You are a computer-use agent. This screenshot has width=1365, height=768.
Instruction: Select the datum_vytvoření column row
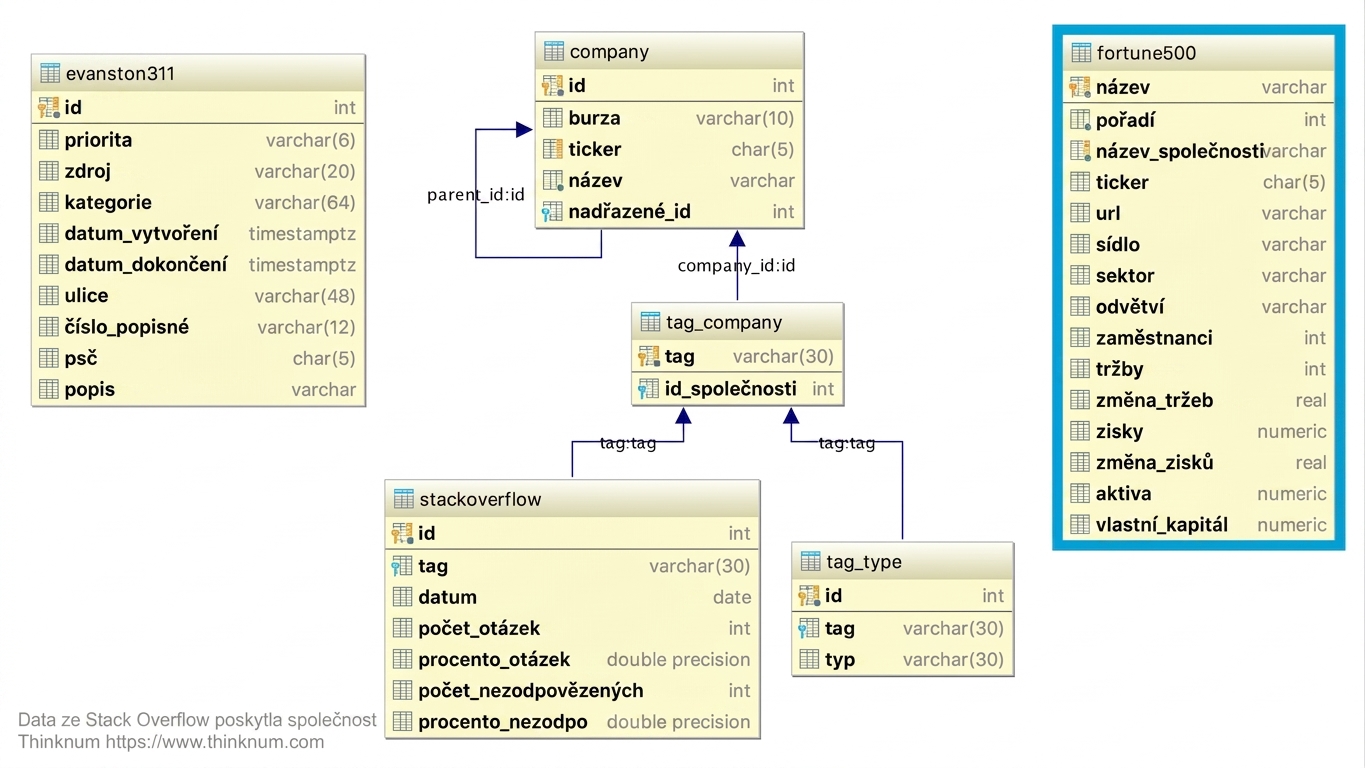[198, 234]
